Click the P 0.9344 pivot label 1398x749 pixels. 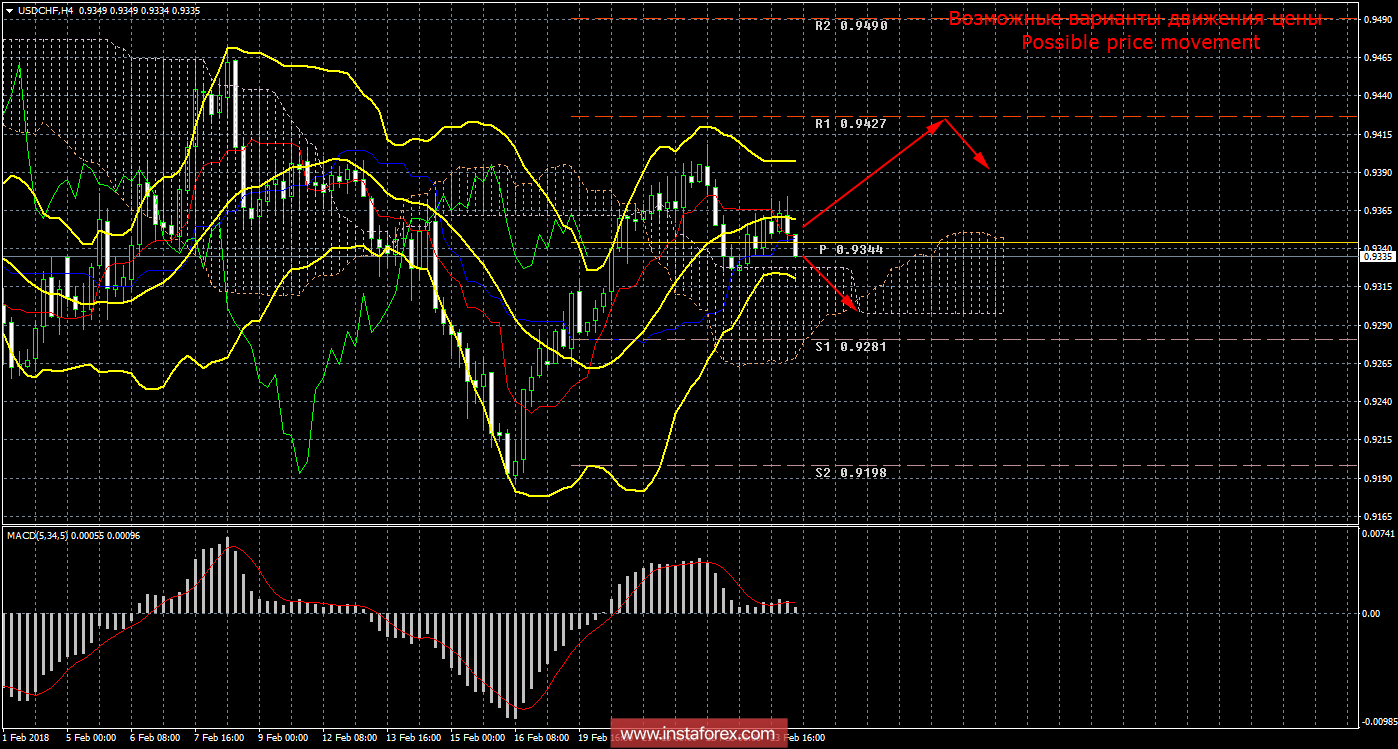850,250
